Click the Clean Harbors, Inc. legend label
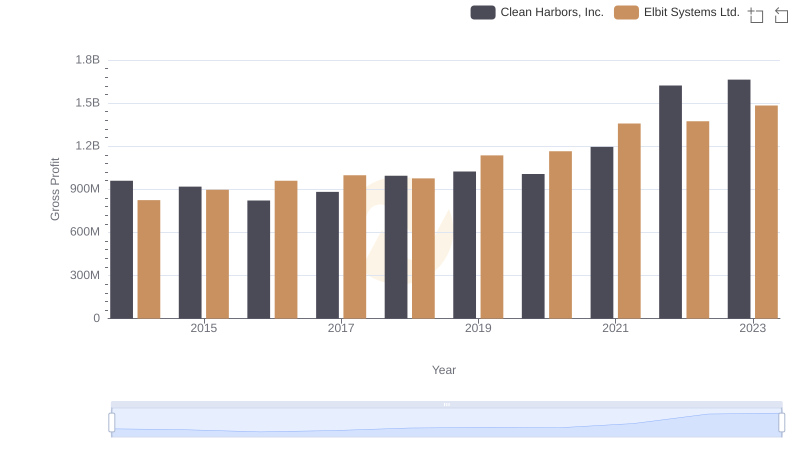The width and height of the screenshot is (800, 461). pos(552,12)
